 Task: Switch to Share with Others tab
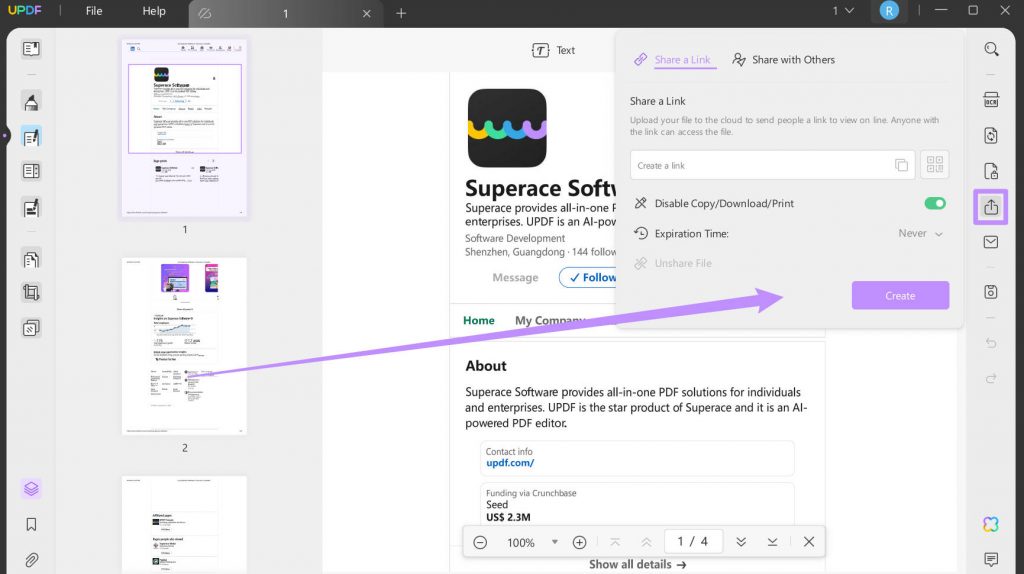(784, 60)
